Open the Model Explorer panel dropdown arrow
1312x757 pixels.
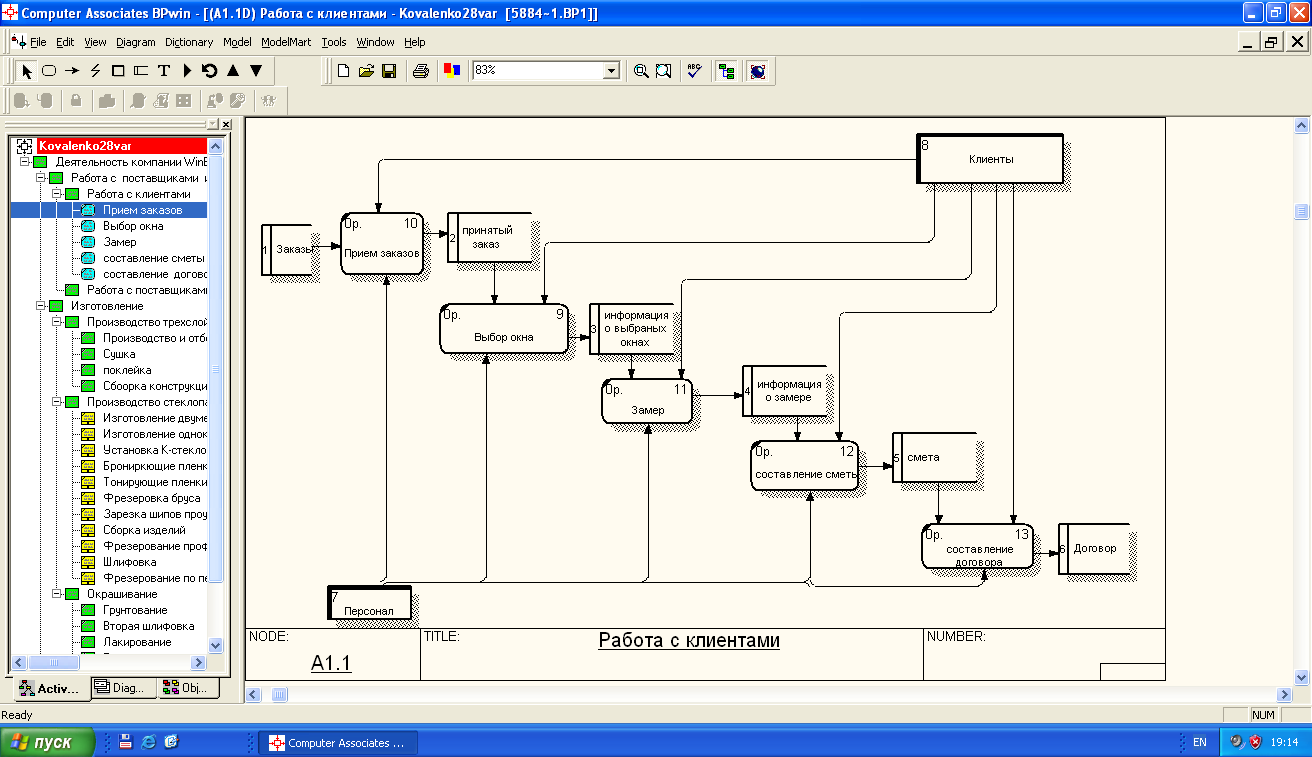(x=213, y=124)
